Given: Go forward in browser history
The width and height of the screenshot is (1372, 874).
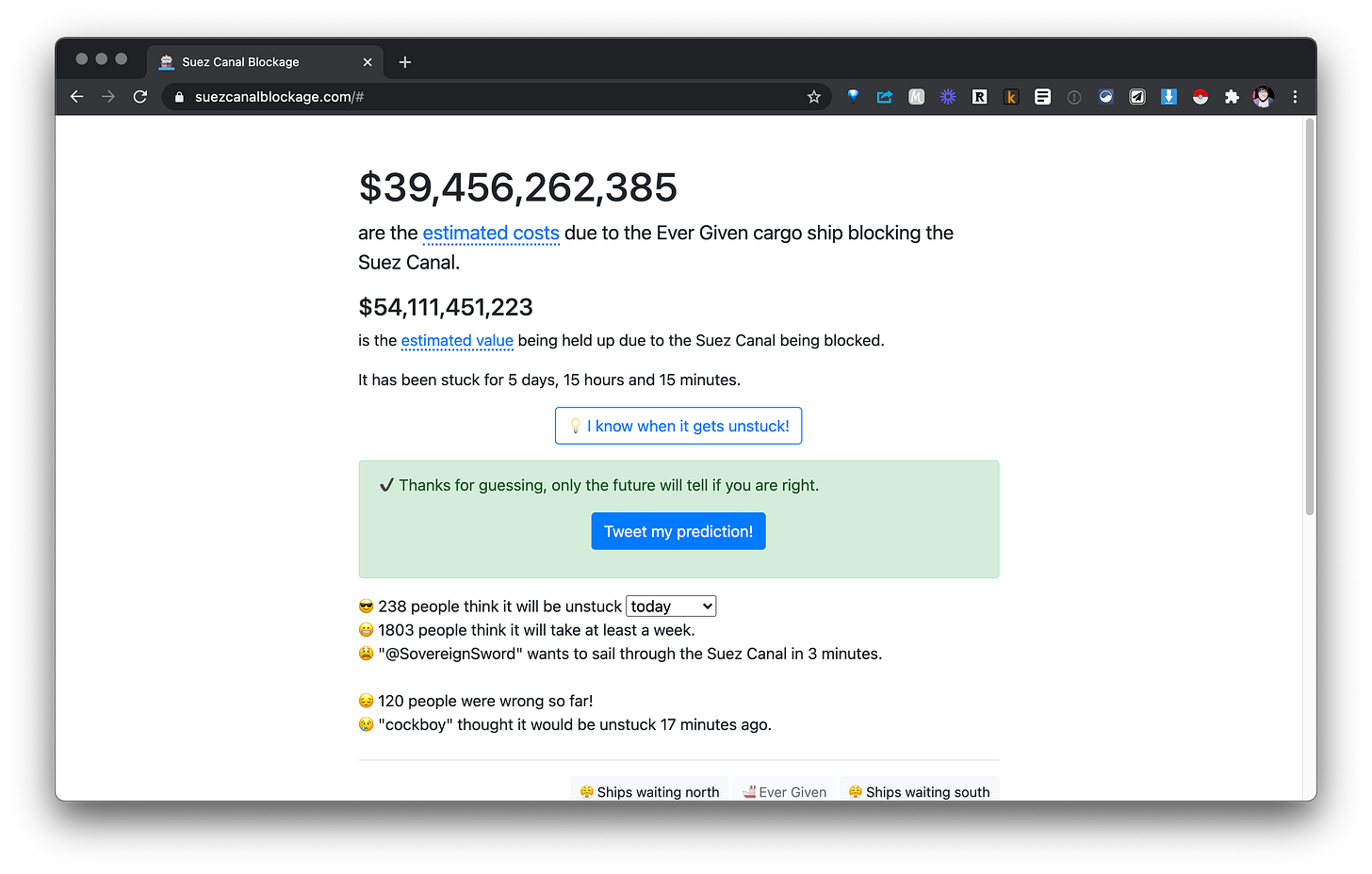Looking at the screenshot, I should (x=108, y=97).
